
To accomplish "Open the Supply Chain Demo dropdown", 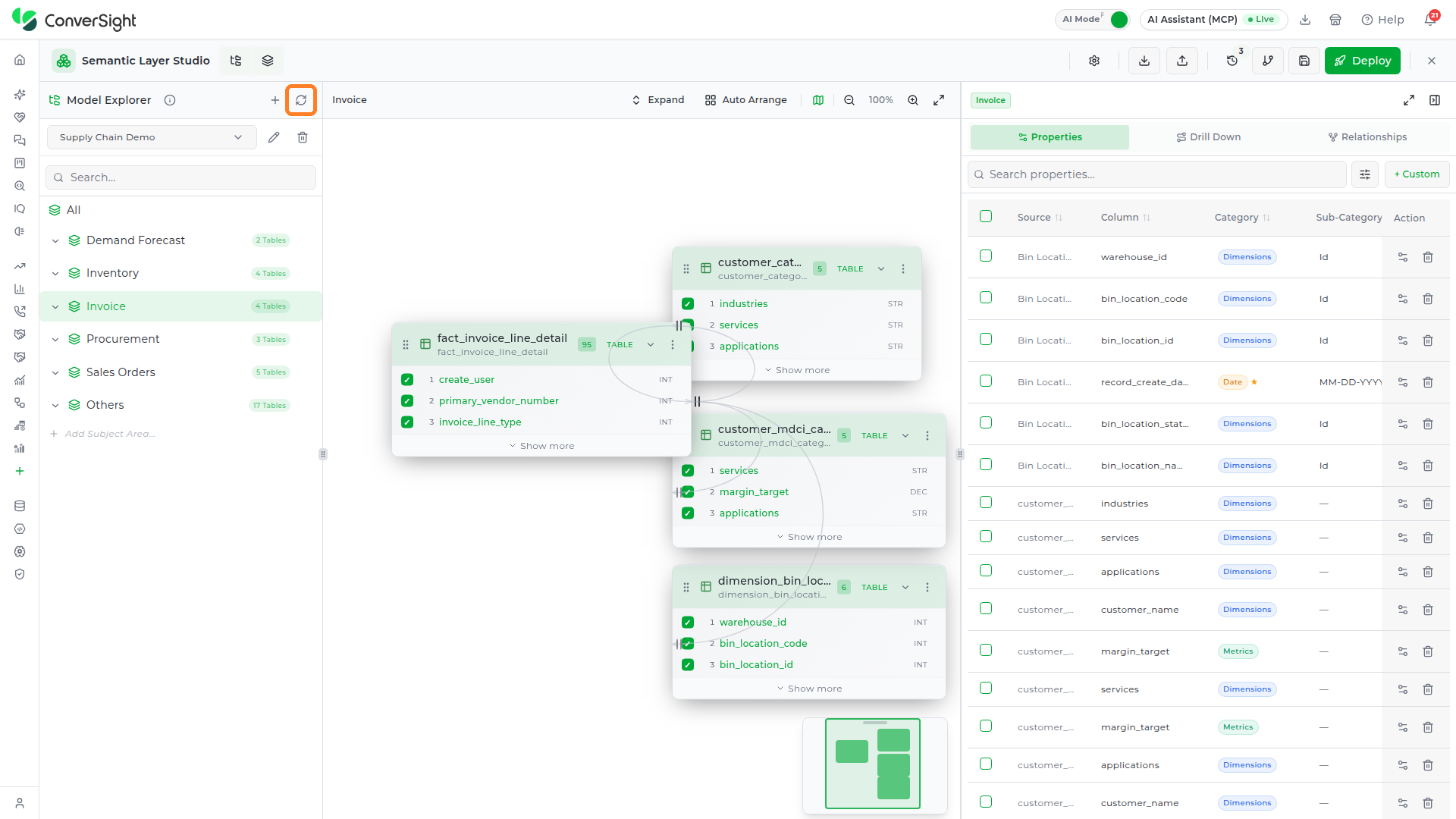I will (x=152, y=137).
